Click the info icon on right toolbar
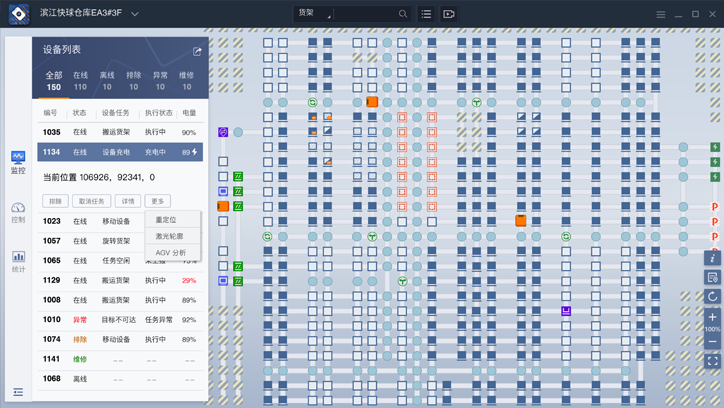 click(712, 258)
